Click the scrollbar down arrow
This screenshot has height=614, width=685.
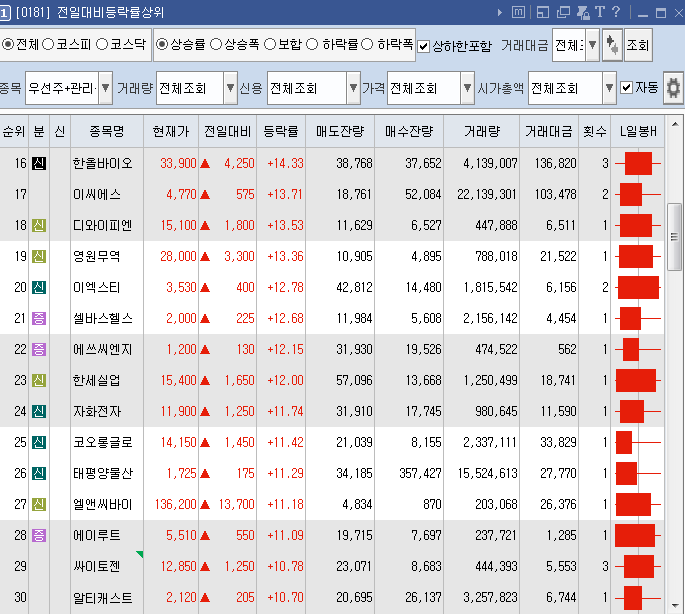(x=675, y=605)
